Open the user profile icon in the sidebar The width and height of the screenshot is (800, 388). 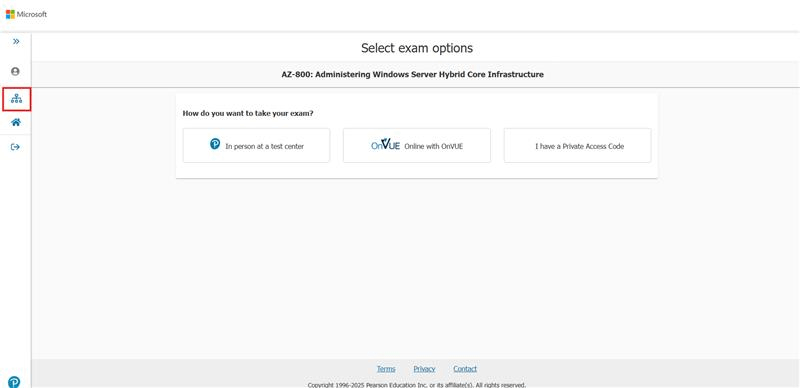(15, 71)
